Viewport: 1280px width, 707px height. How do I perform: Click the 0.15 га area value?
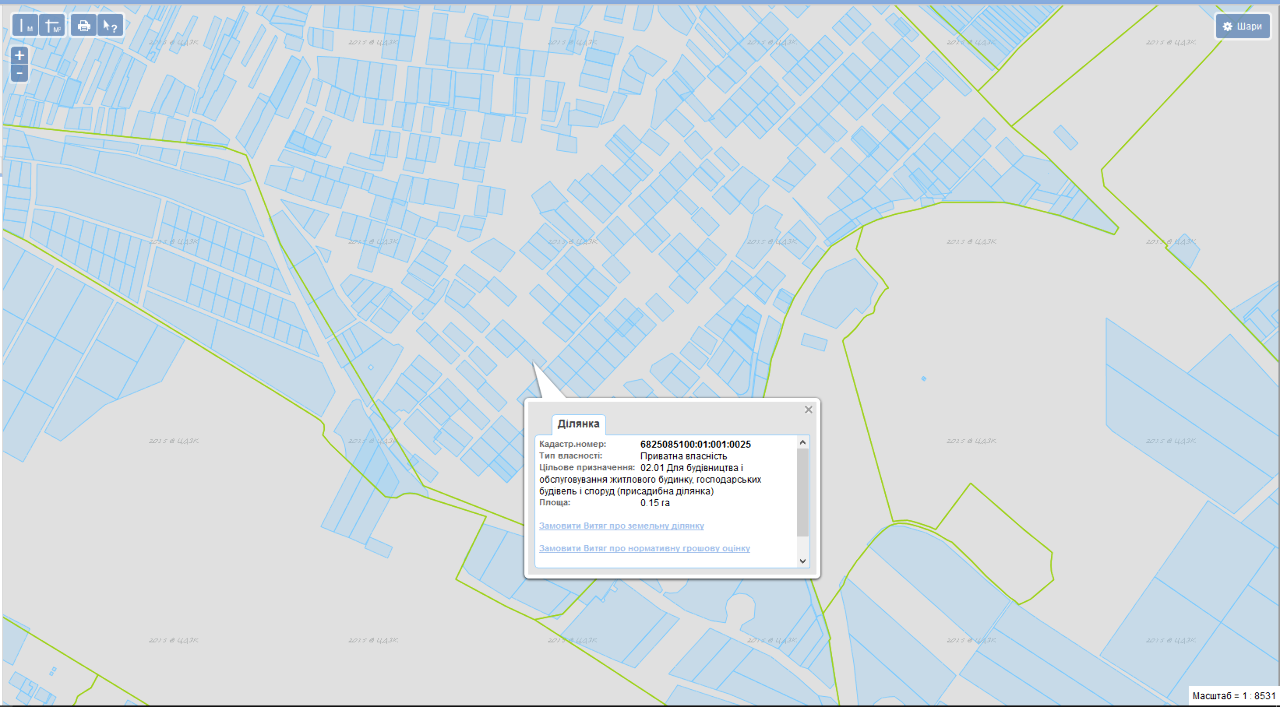[x=655, y=503]
